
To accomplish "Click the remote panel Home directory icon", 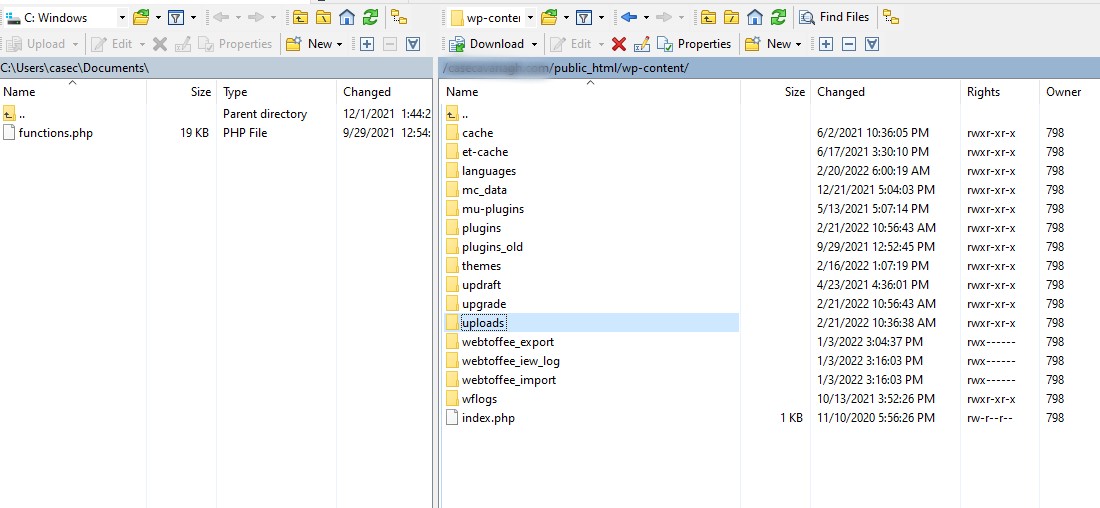I will coord(755,17).
